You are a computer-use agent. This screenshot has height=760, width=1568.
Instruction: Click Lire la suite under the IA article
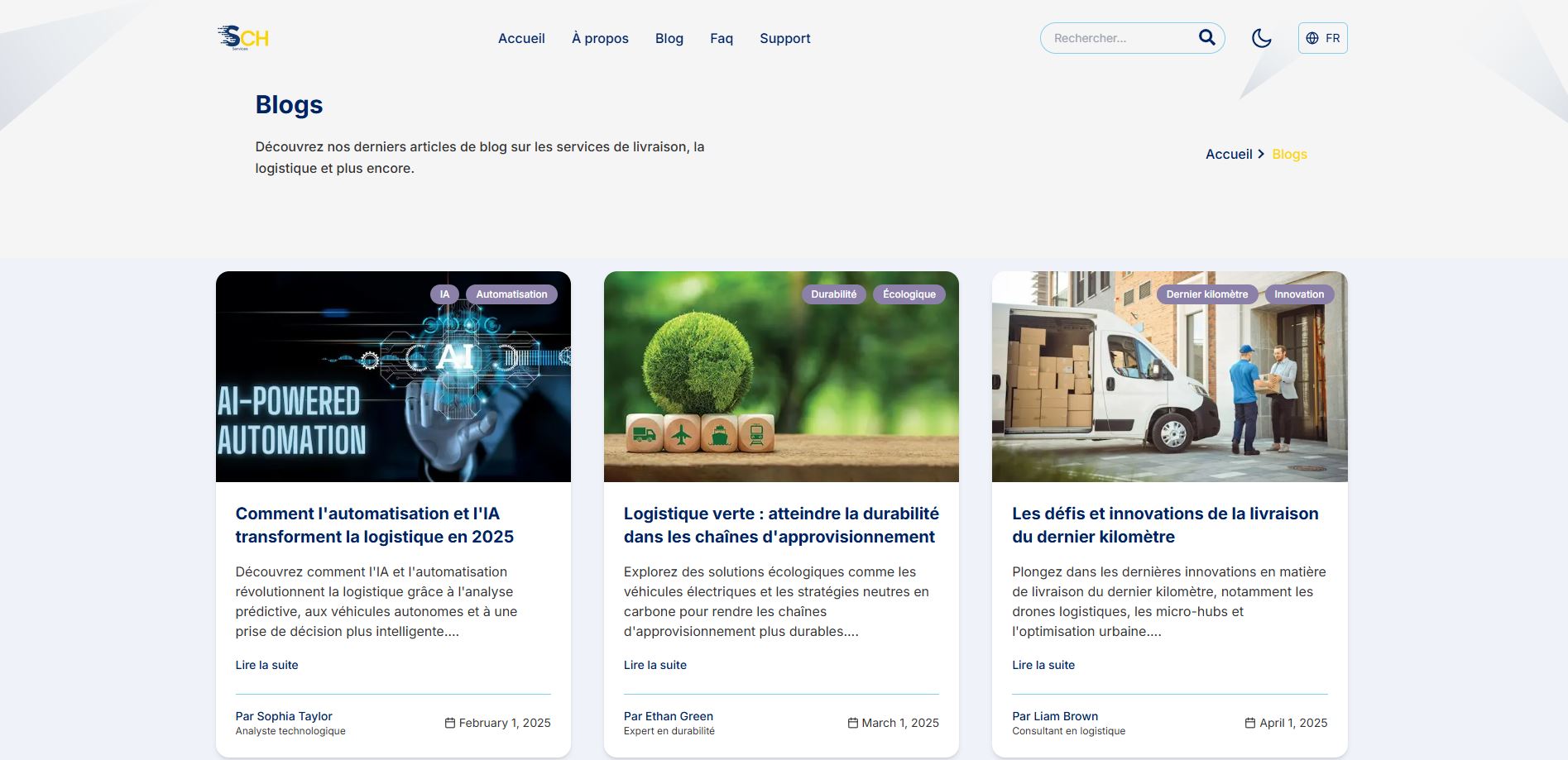[x=266, y=665]
